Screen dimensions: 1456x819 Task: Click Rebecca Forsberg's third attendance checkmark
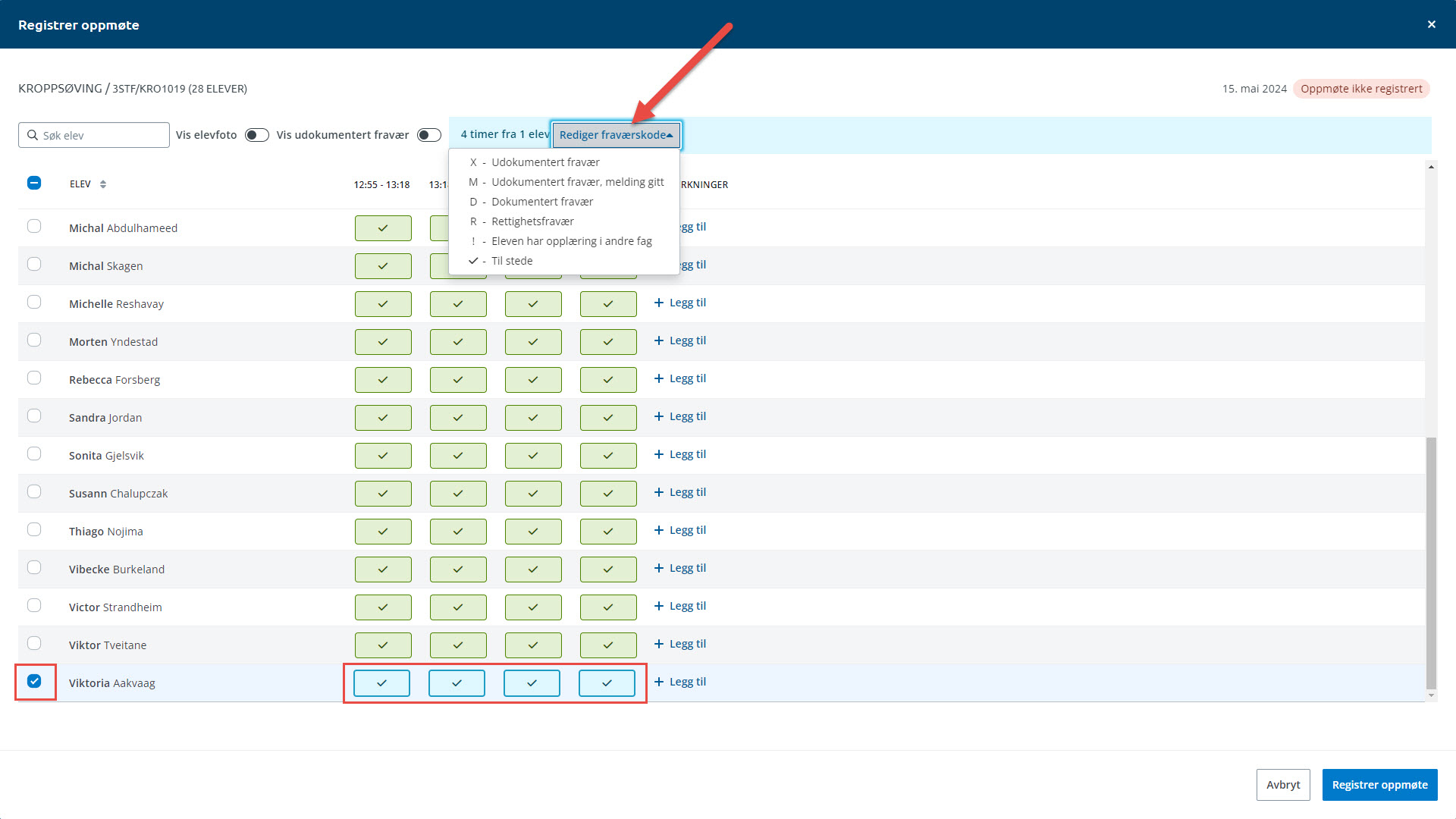[x=533, y=380]
